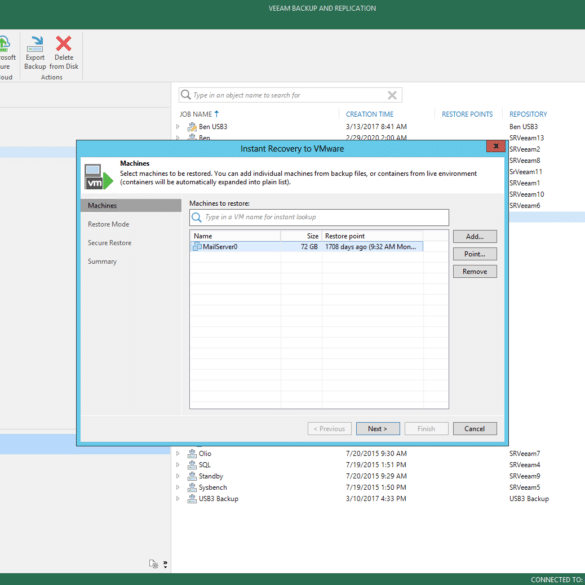Click the SQL backup job icon
Screen dimensions: 585x585
click(192, 465)
